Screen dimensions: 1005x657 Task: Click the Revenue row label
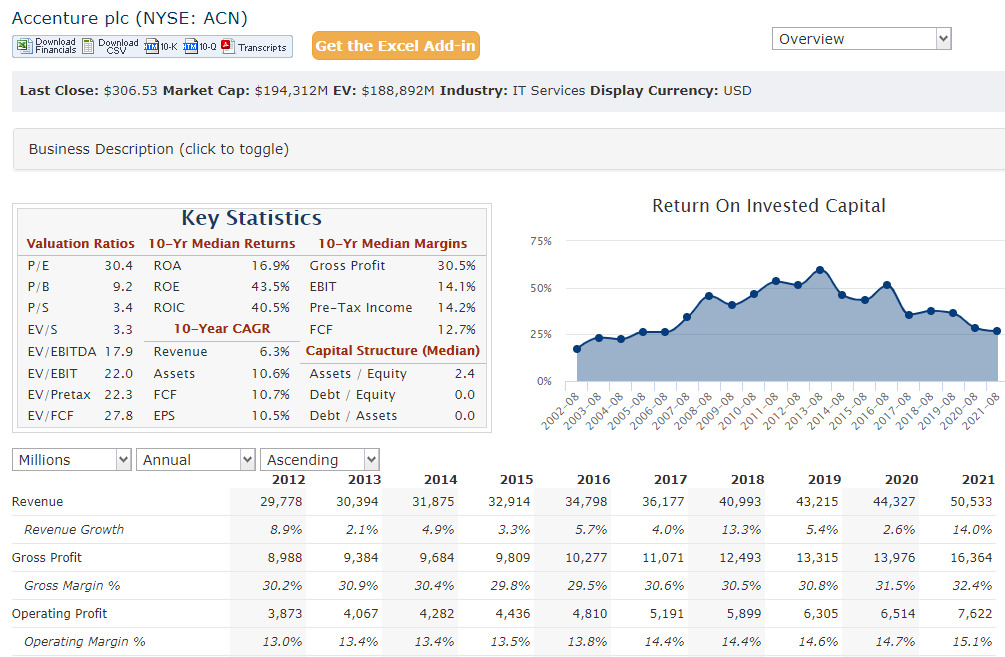(37, 502)
